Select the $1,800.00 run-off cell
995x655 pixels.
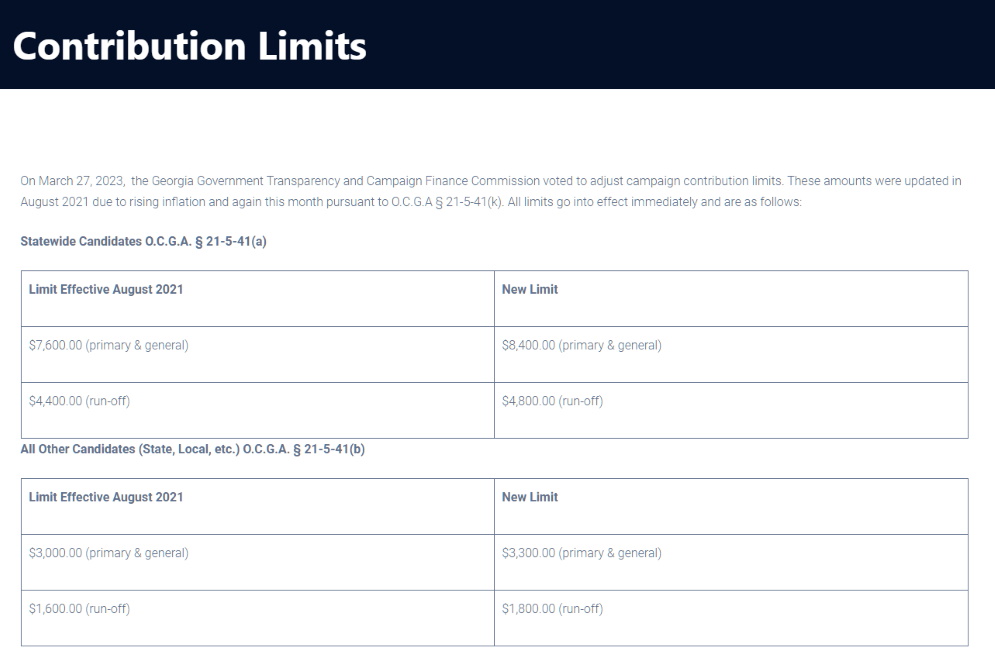click(x=731, y=618)
